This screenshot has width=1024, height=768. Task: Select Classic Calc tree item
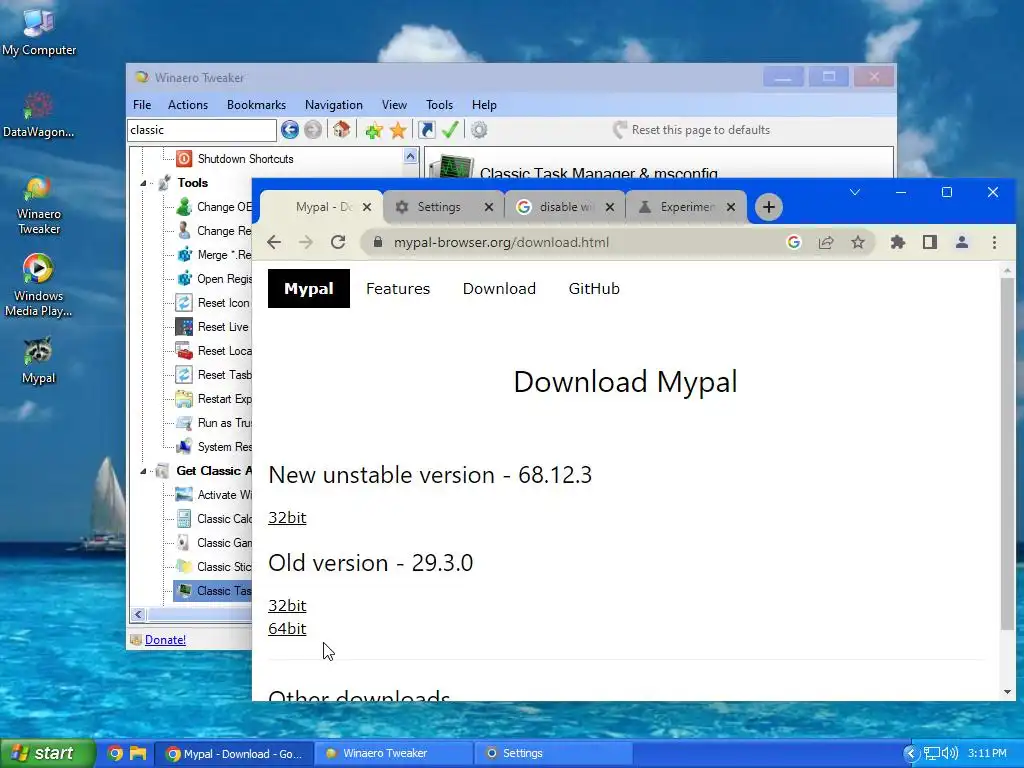point(213,519)
